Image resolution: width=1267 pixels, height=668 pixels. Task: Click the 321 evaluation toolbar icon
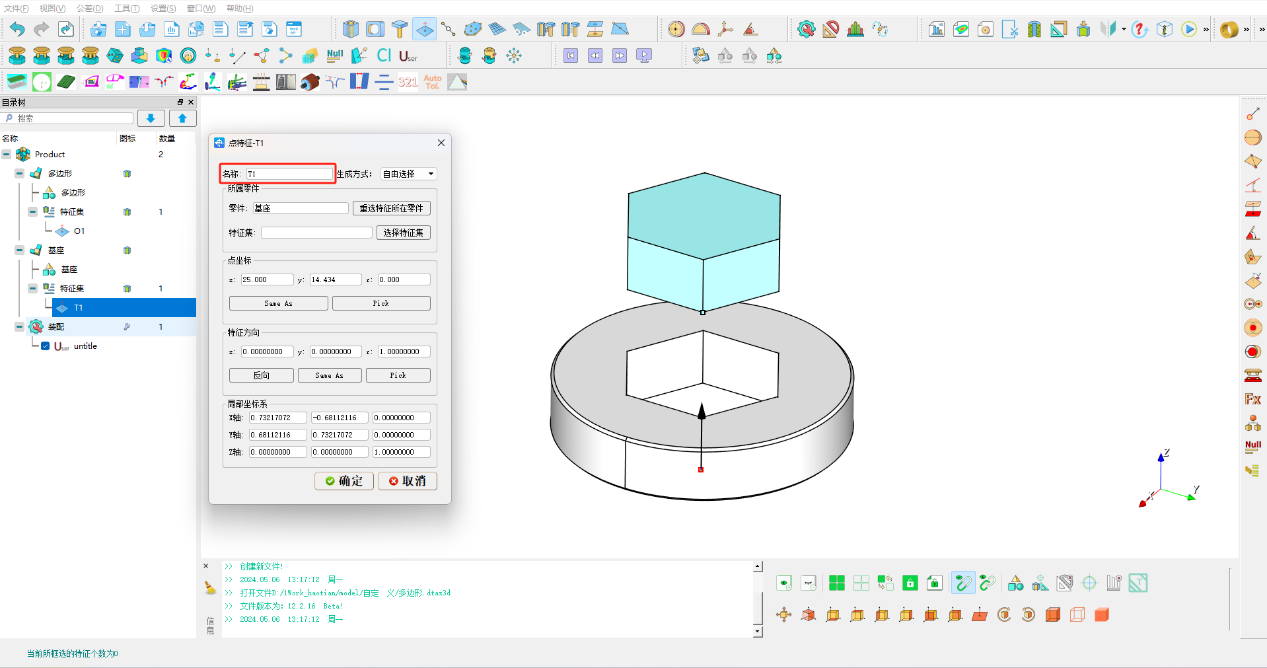[x=407, y=82]
